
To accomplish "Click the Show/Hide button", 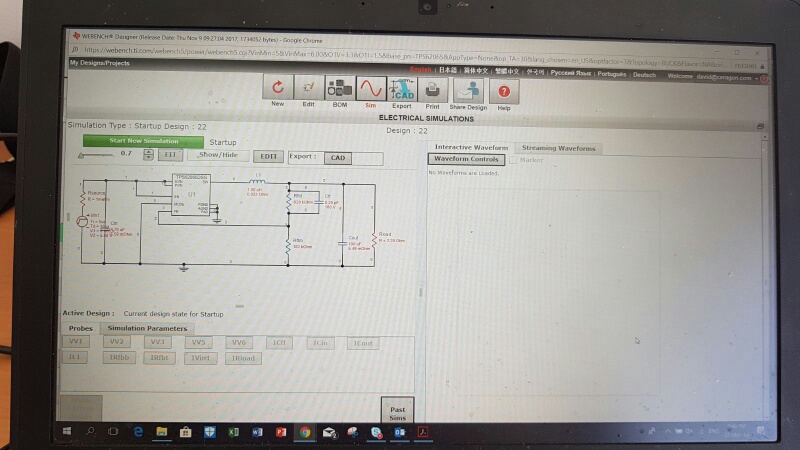I will pos(218,155).
